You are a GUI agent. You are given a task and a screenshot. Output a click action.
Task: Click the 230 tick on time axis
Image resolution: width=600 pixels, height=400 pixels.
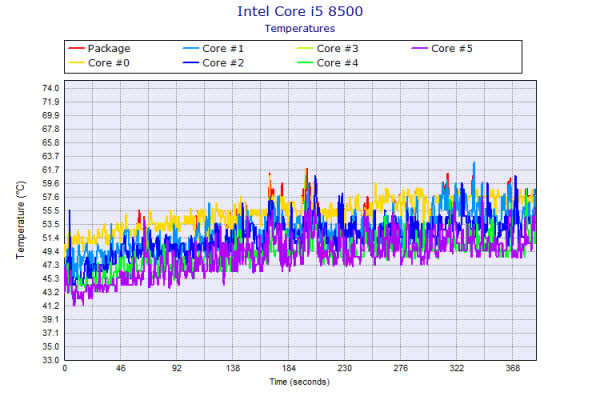(345, 368)
